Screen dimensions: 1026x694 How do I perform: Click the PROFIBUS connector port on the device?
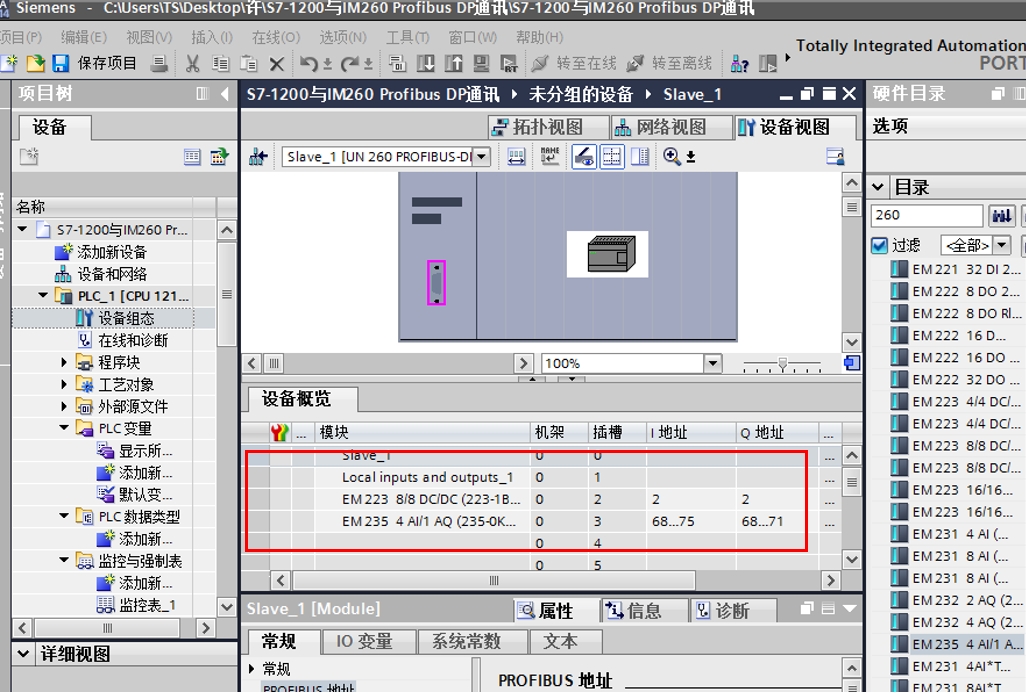pos(436,282)
